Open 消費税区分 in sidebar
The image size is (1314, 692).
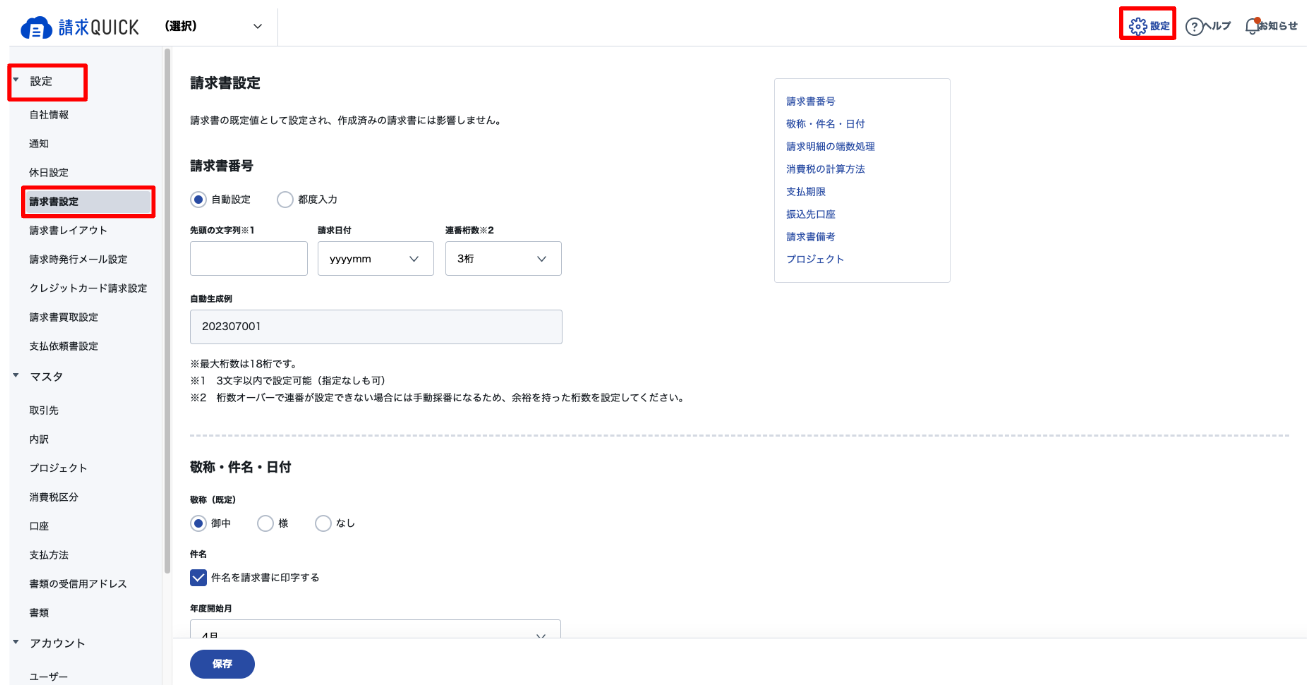[54, 497]
